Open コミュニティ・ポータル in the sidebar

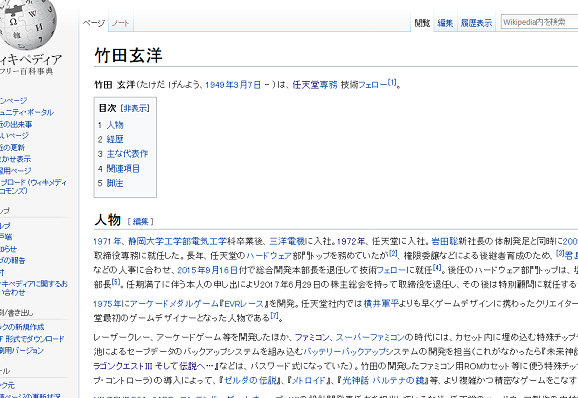point(27,112)
